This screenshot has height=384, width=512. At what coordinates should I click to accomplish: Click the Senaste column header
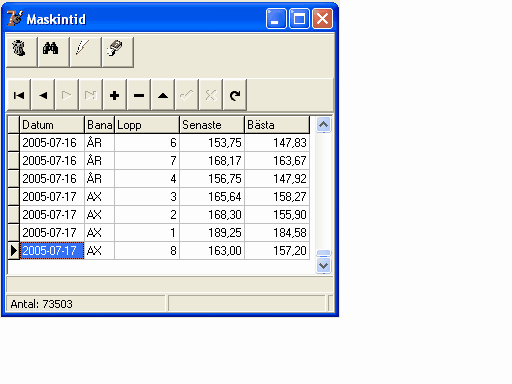[212, 125]
